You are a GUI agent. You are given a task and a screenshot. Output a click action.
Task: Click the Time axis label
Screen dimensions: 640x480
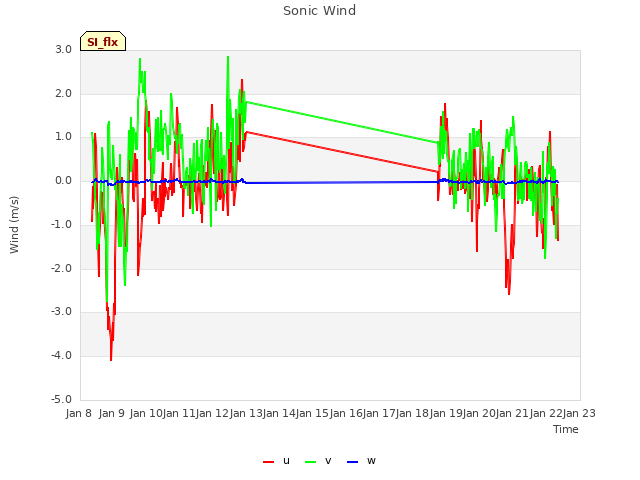566,429
